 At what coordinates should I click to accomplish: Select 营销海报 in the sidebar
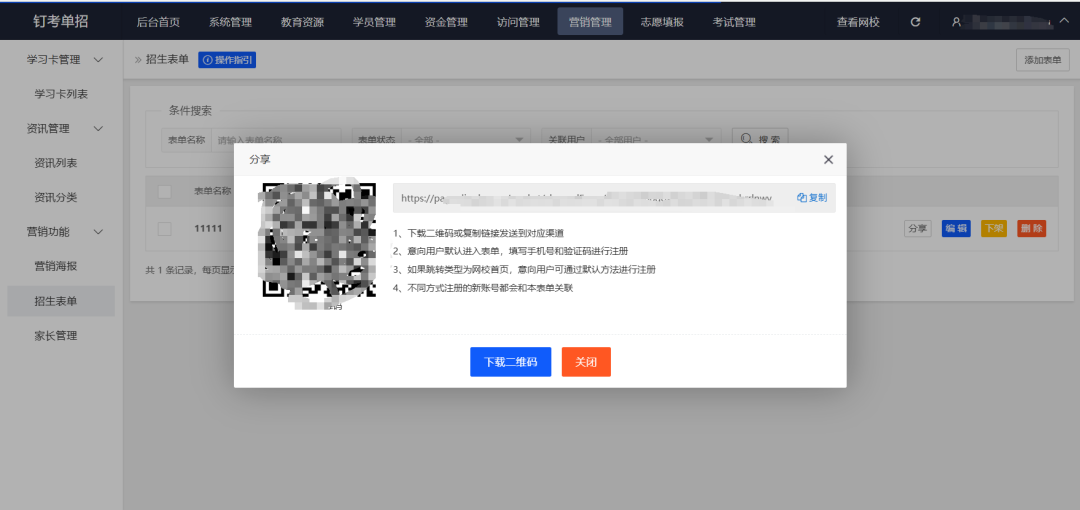tap(55, 266)
